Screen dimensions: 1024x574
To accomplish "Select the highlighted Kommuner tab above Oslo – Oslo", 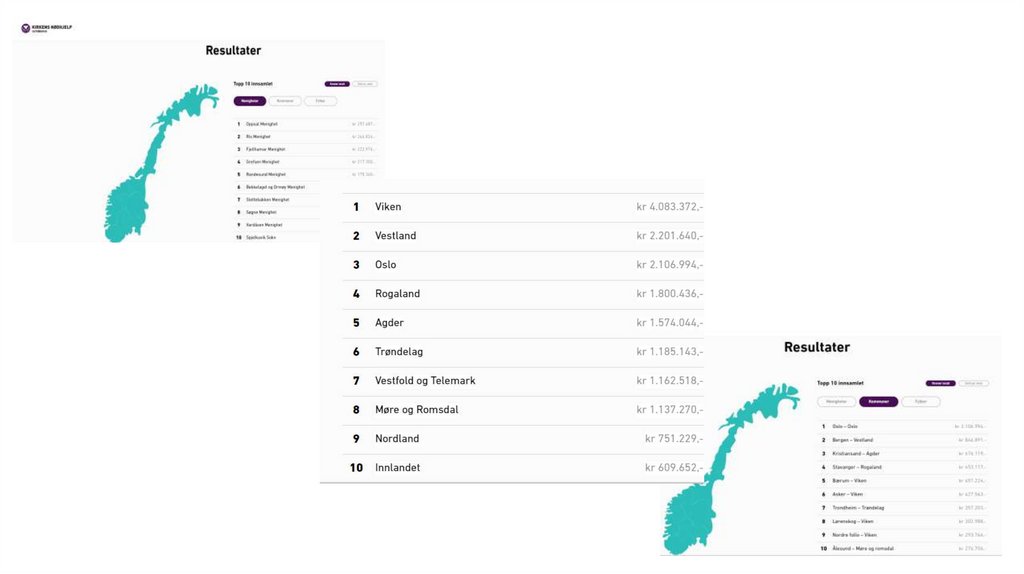I will point(879,402).
